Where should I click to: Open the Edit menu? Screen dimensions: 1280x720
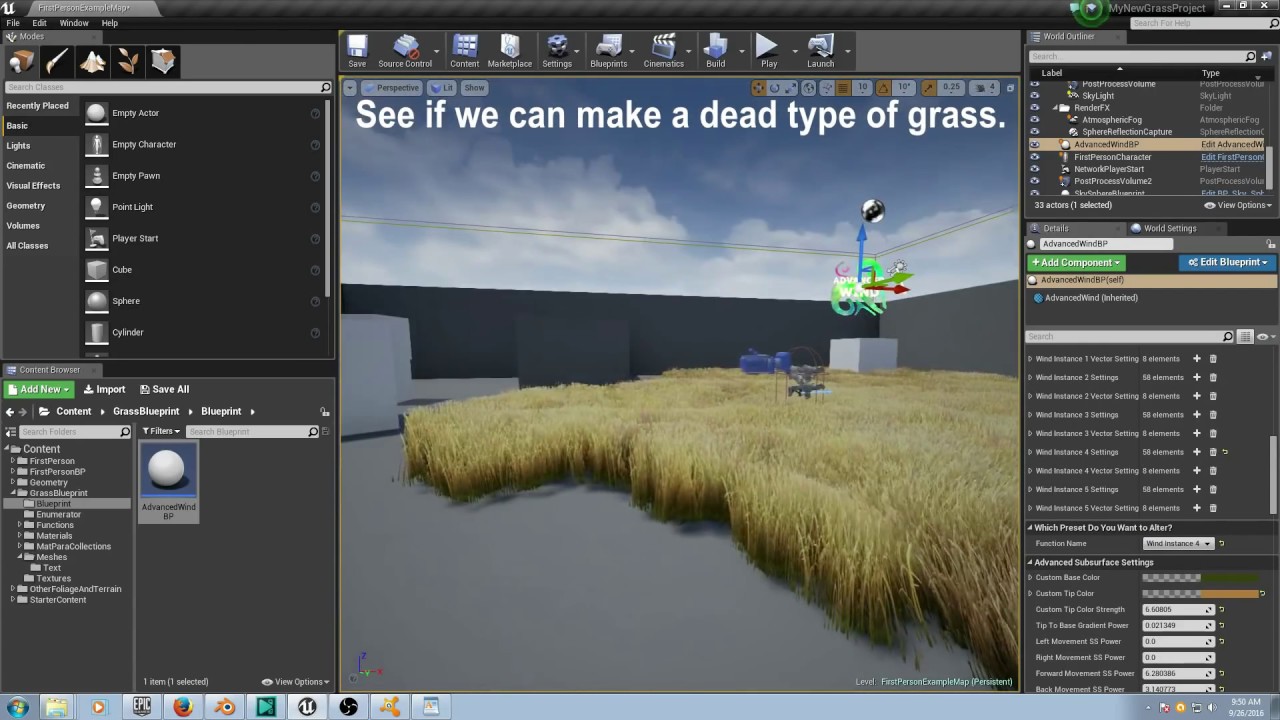(39, 23)
